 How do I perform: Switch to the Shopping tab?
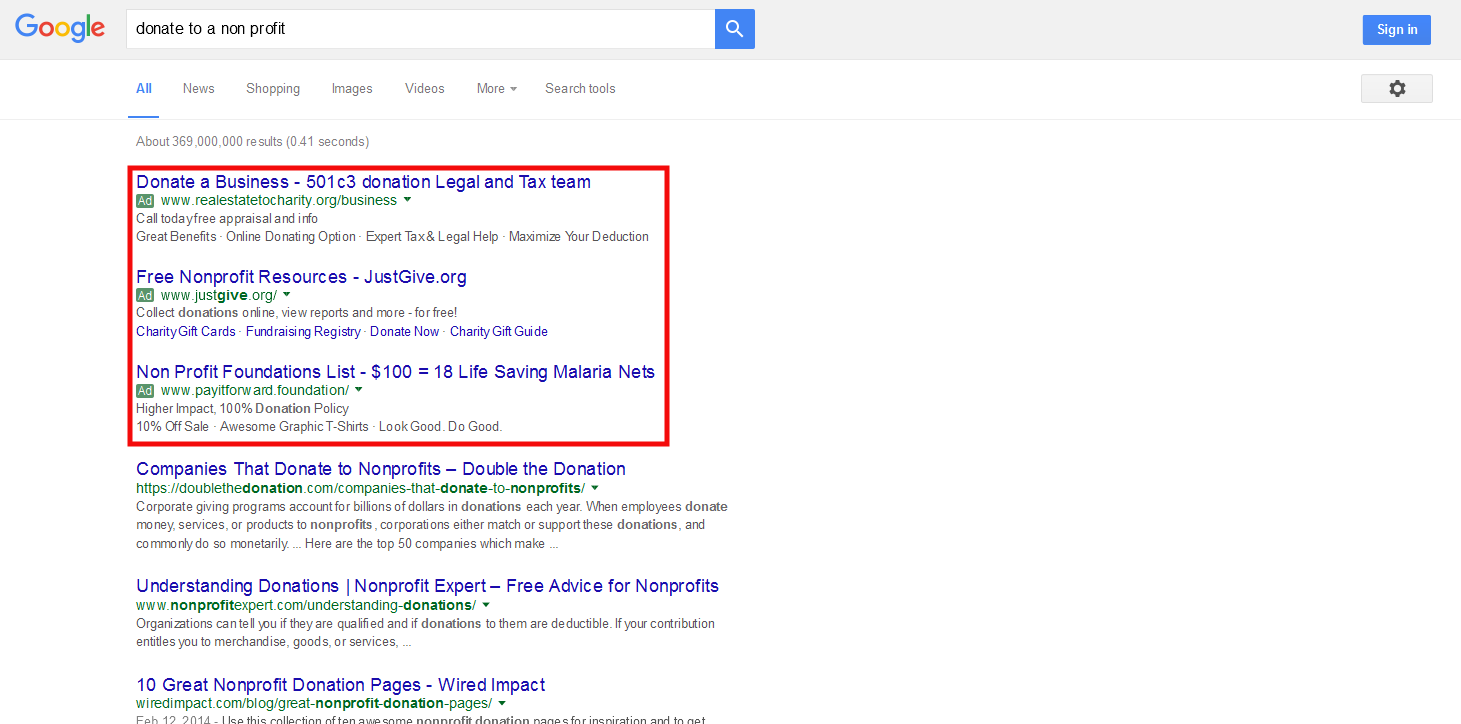273,88
